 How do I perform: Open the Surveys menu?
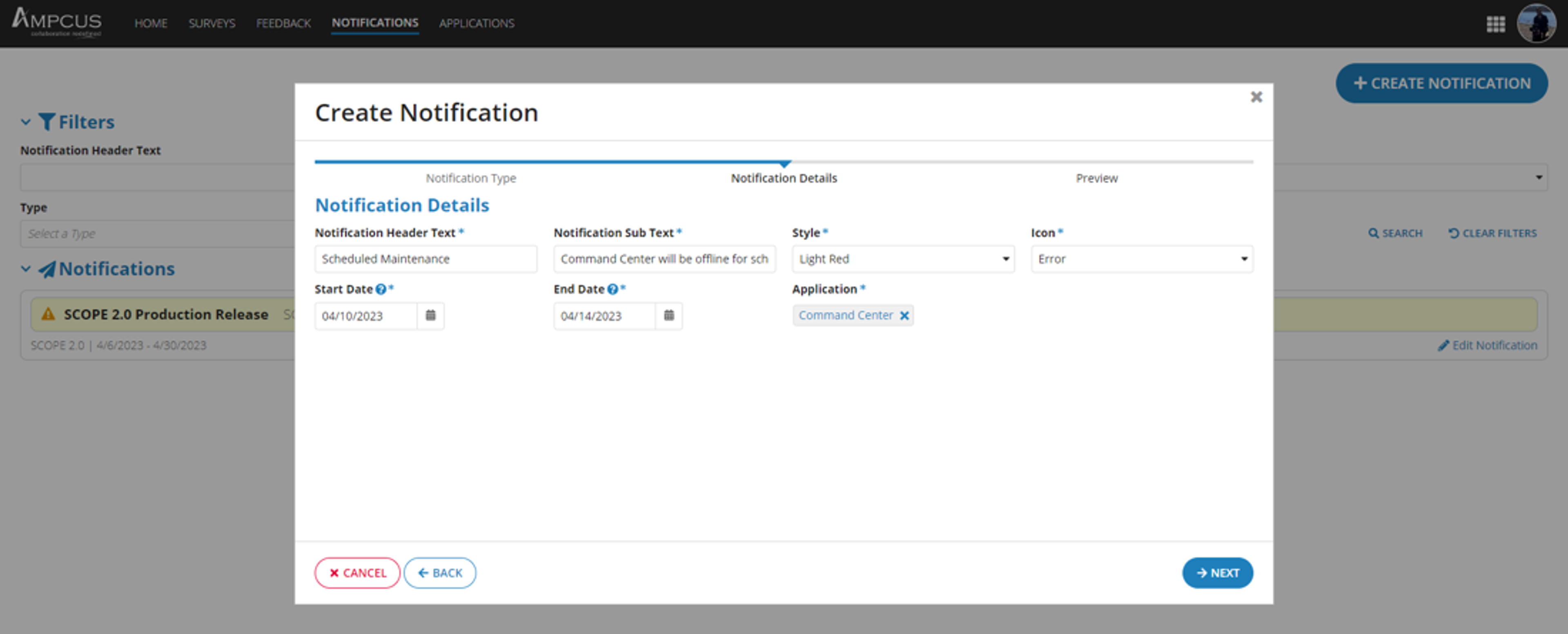pyautogui.click(x=211, y=23)
